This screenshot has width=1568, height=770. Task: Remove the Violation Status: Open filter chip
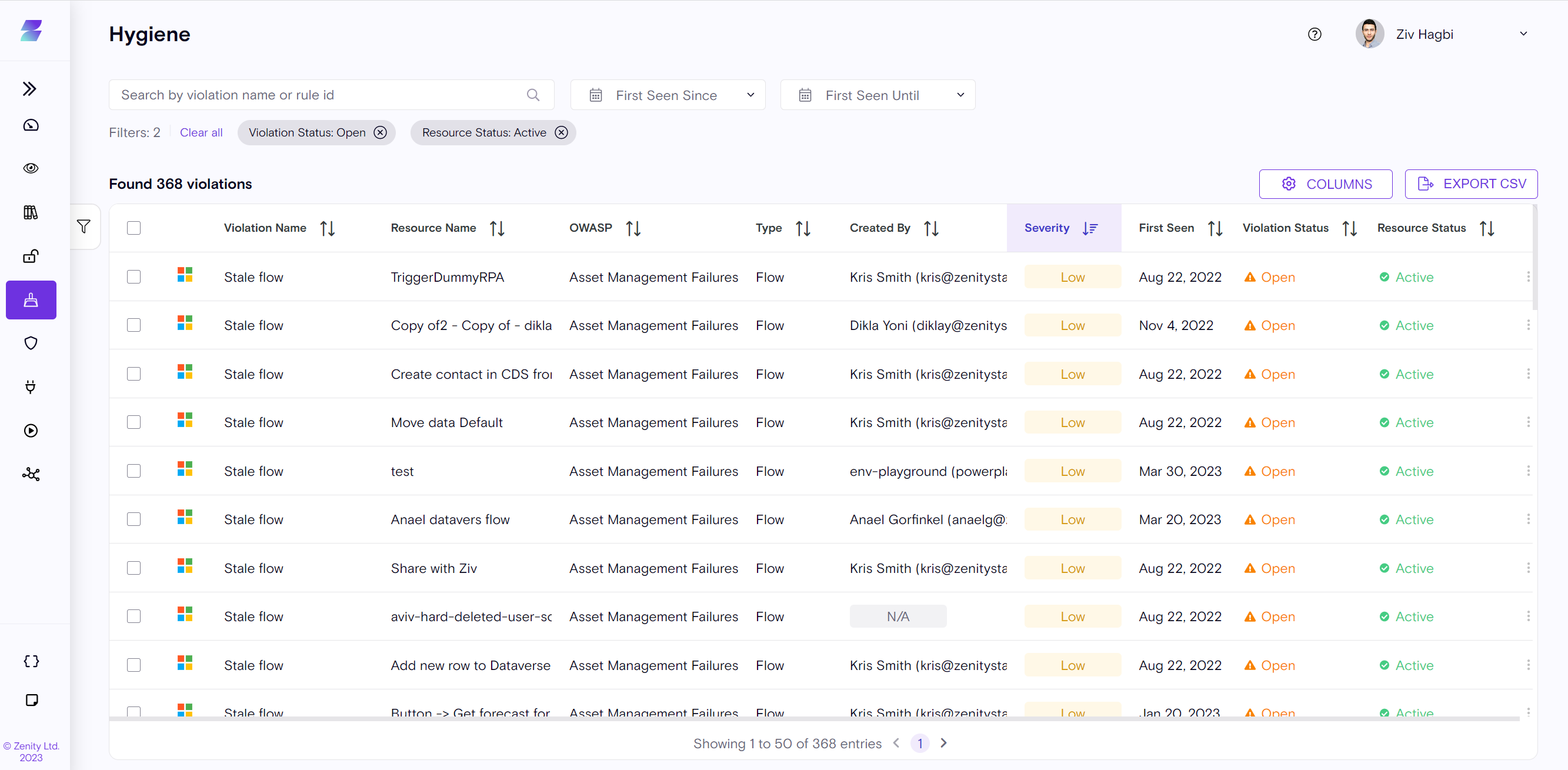[380, 133]
